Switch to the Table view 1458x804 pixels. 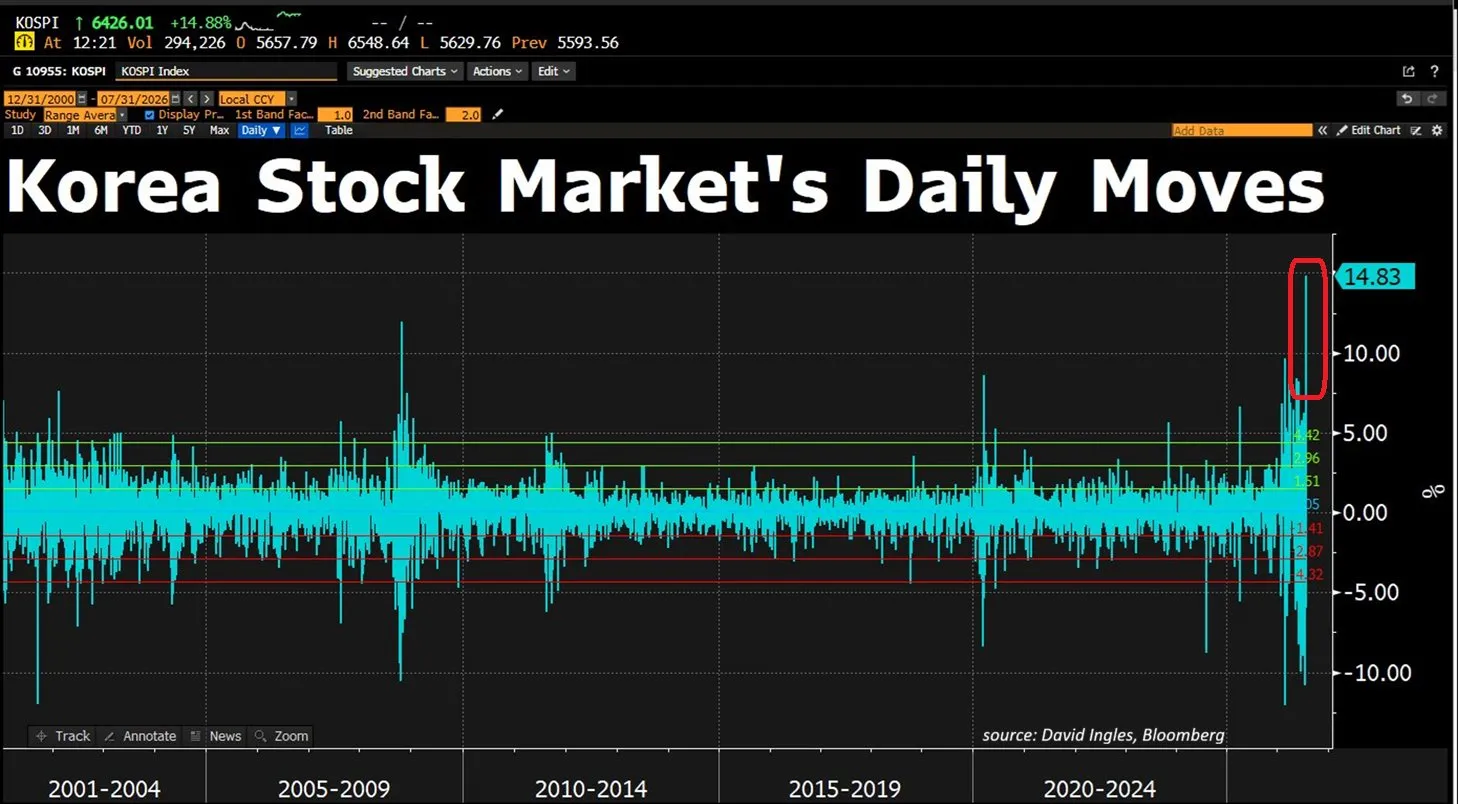click(x=339, y=130)
